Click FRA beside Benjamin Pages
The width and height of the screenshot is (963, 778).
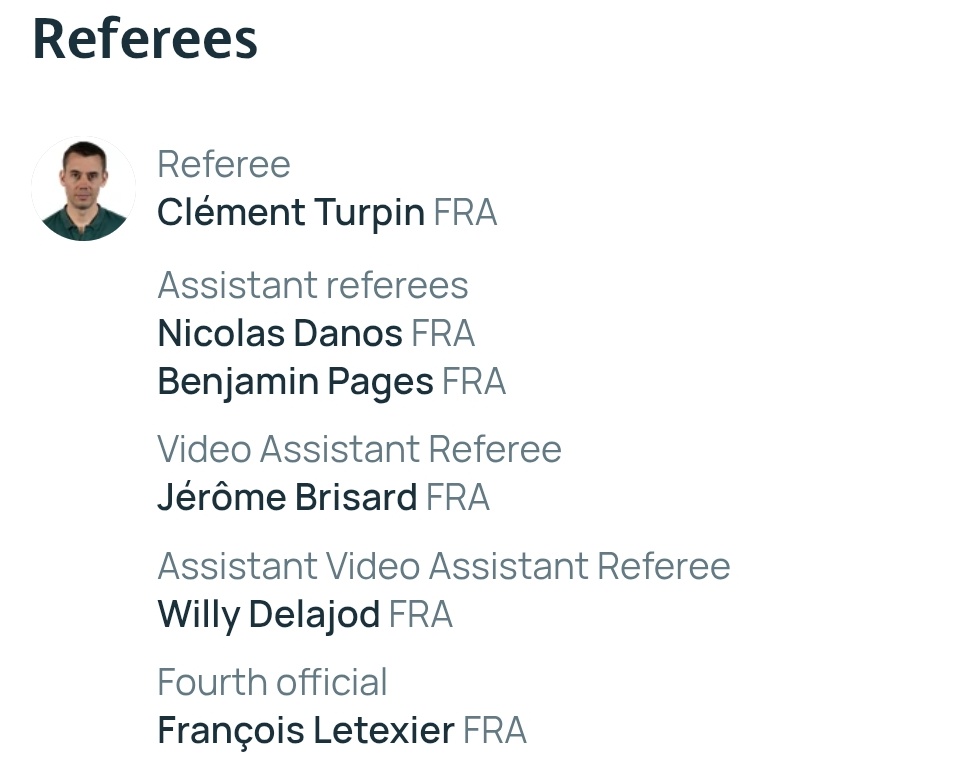click(474, 382)
